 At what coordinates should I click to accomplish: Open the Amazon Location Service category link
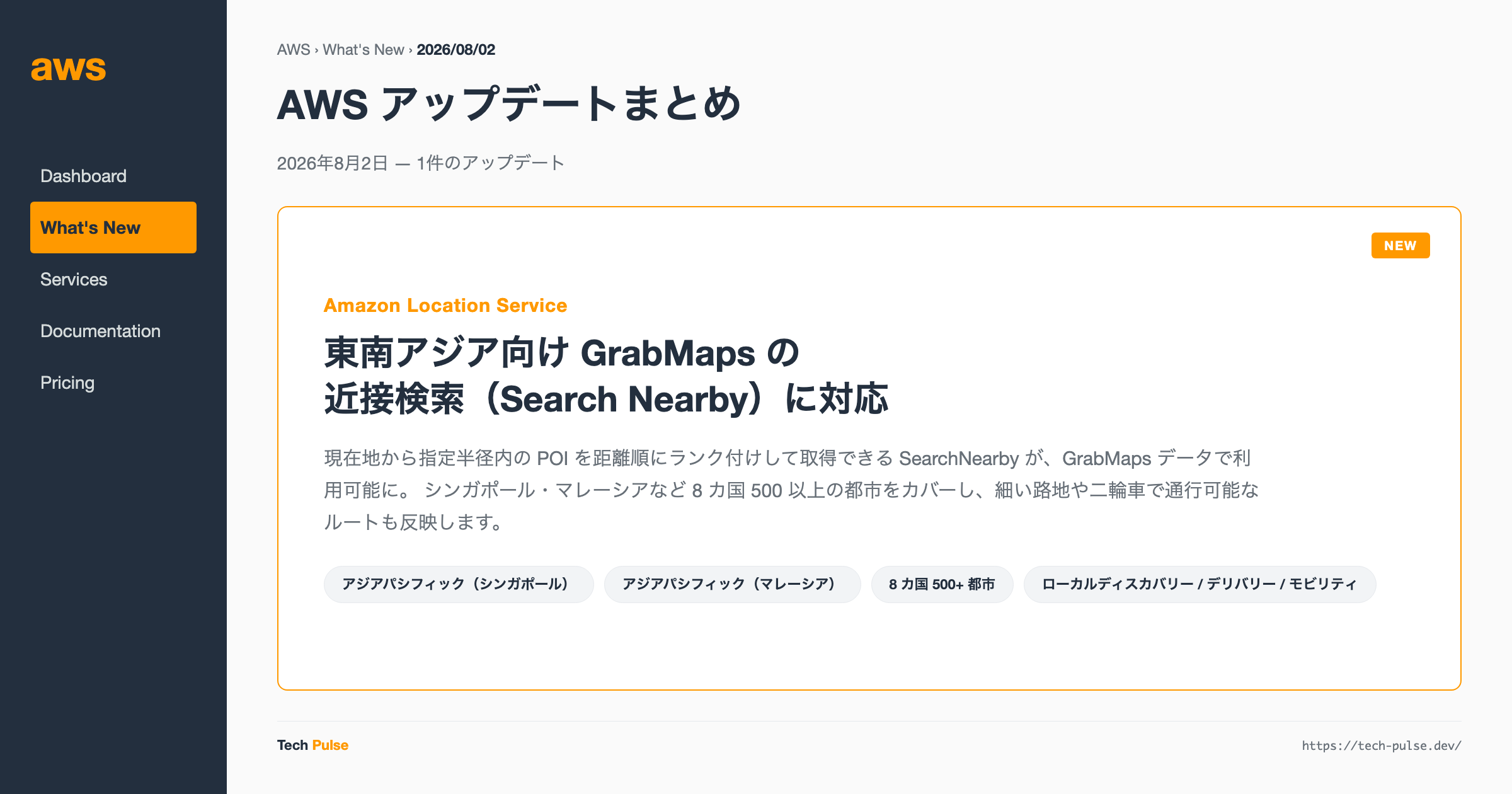[x=445, y=306]
